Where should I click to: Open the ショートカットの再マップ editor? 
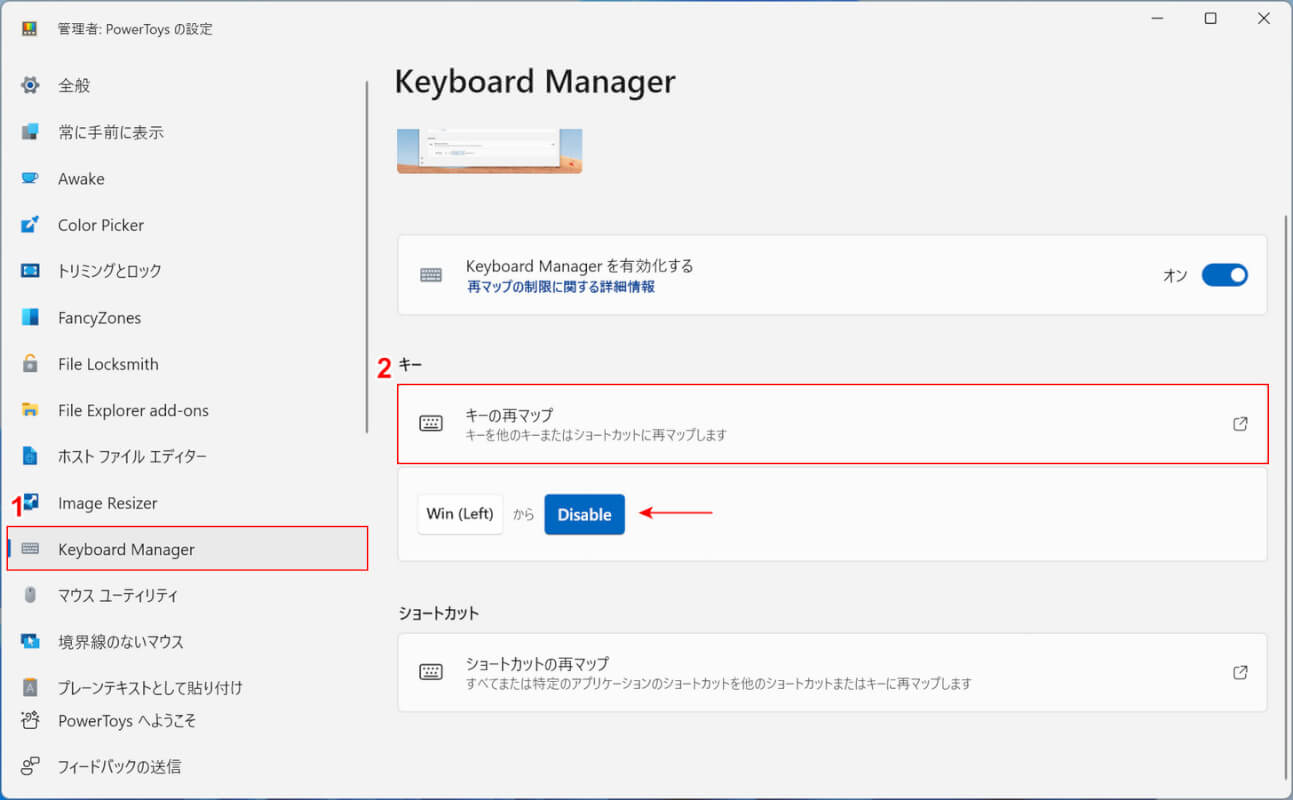(x=832, y=672)
